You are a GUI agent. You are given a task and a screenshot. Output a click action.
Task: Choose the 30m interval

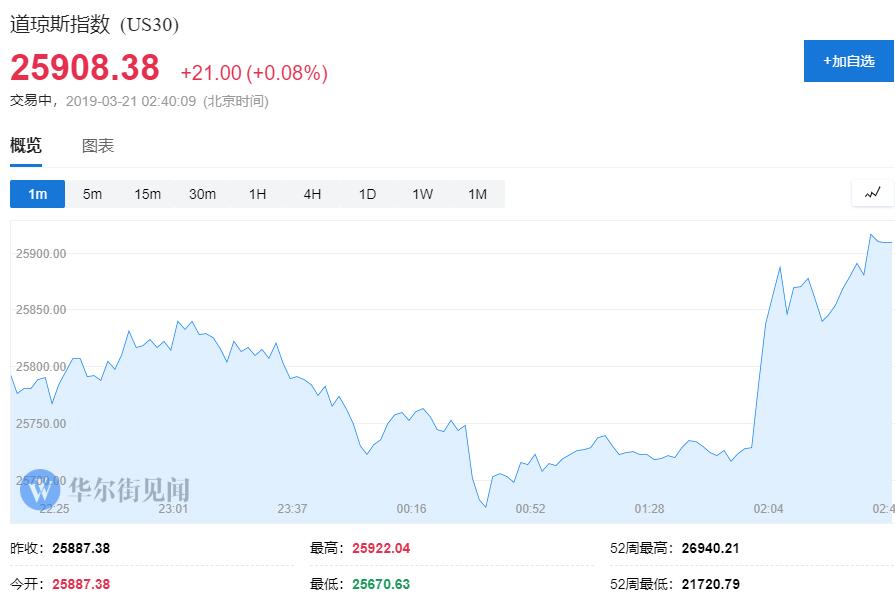[202, 194]
